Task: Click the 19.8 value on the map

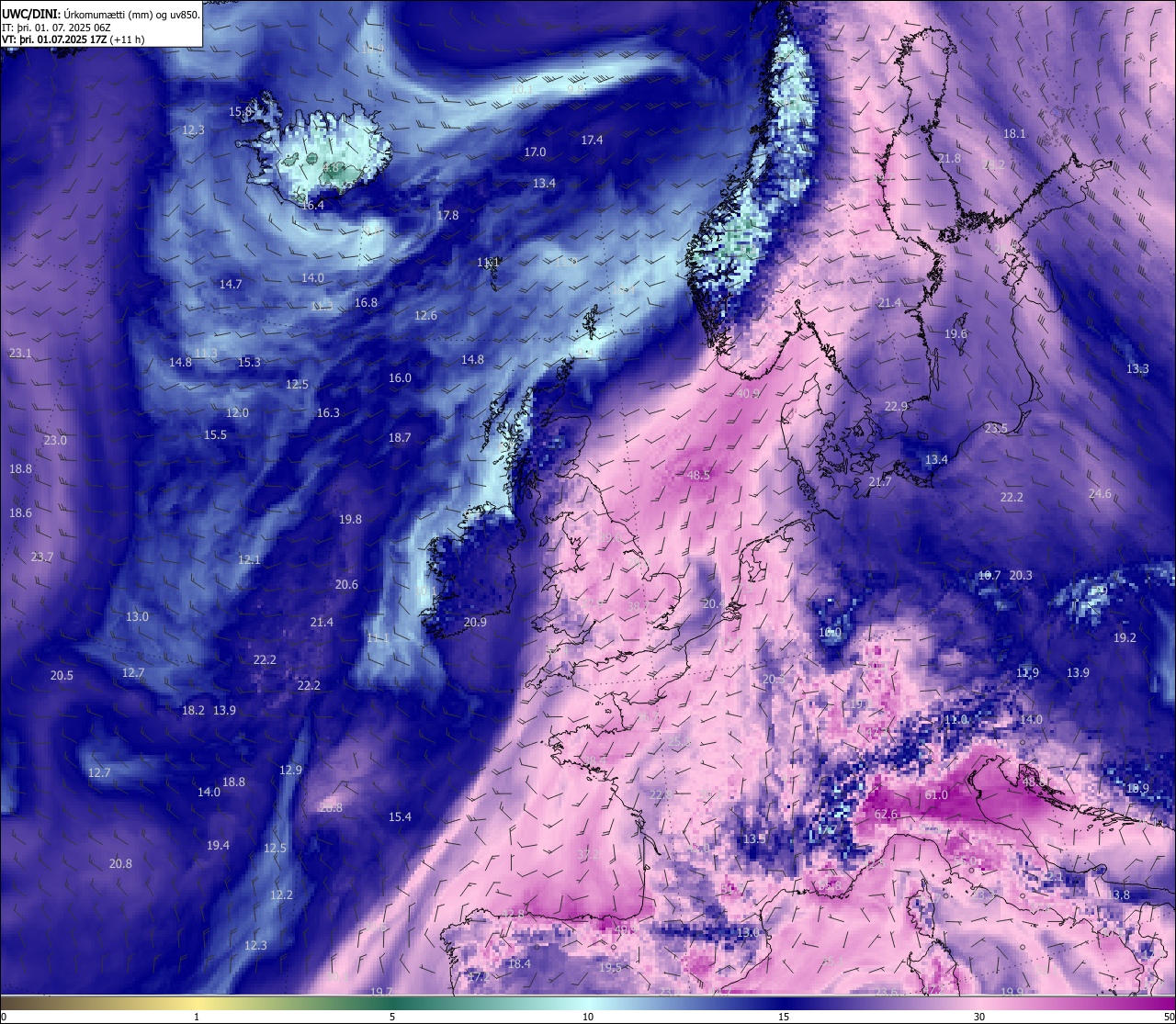Action: point(350,520)
